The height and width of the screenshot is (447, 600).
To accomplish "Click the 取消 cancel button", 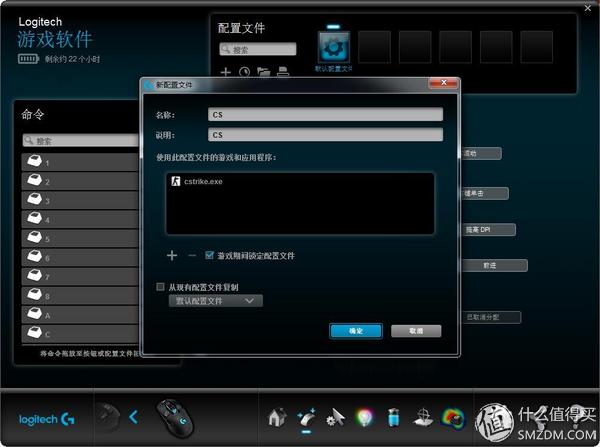I will coord(416,331).
